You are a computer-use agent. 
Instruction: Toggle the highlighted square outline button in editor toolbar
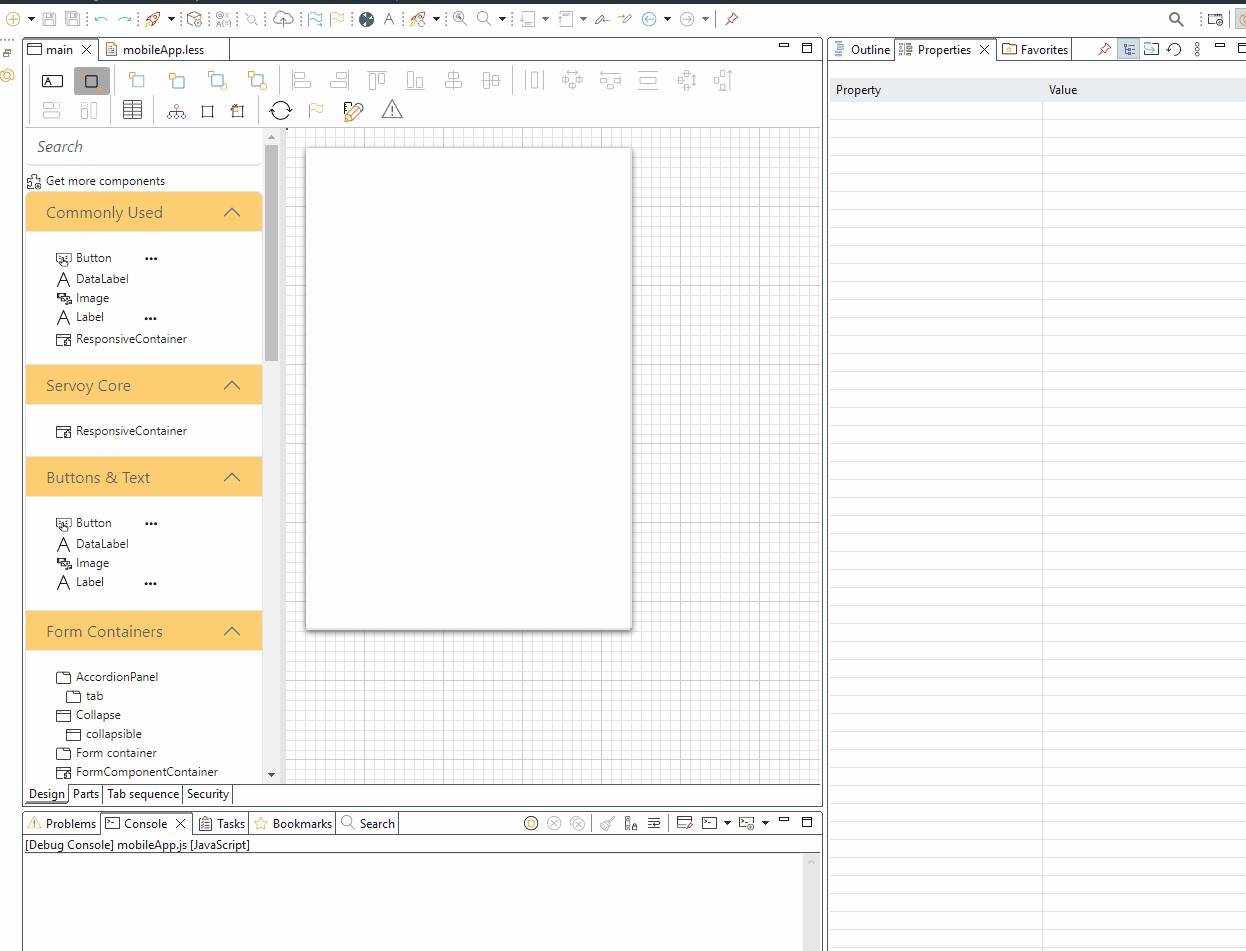(x=91, y=81)
